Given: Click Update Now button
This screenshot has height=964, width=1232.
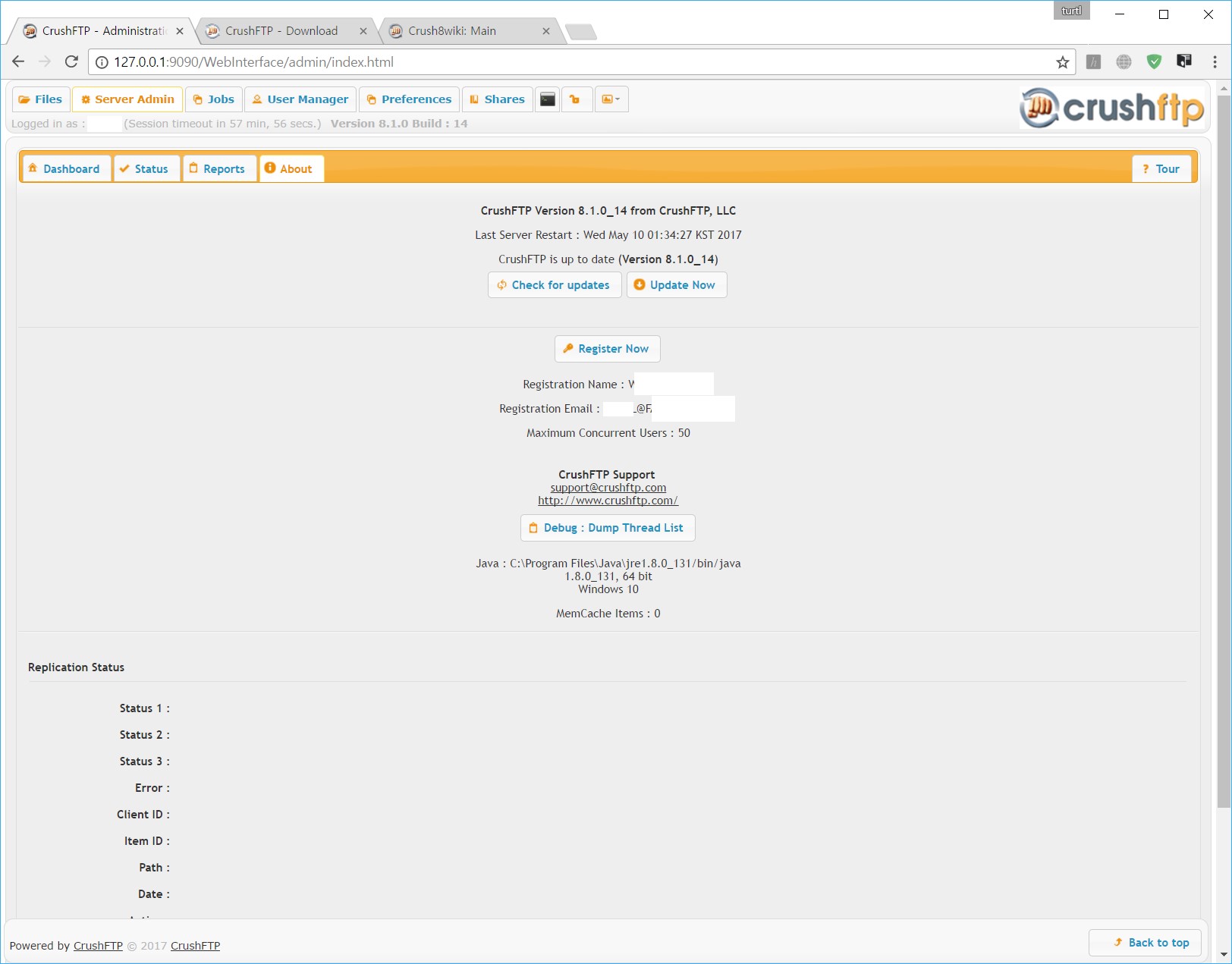Looking at the screenshot, I should [677, 285].
